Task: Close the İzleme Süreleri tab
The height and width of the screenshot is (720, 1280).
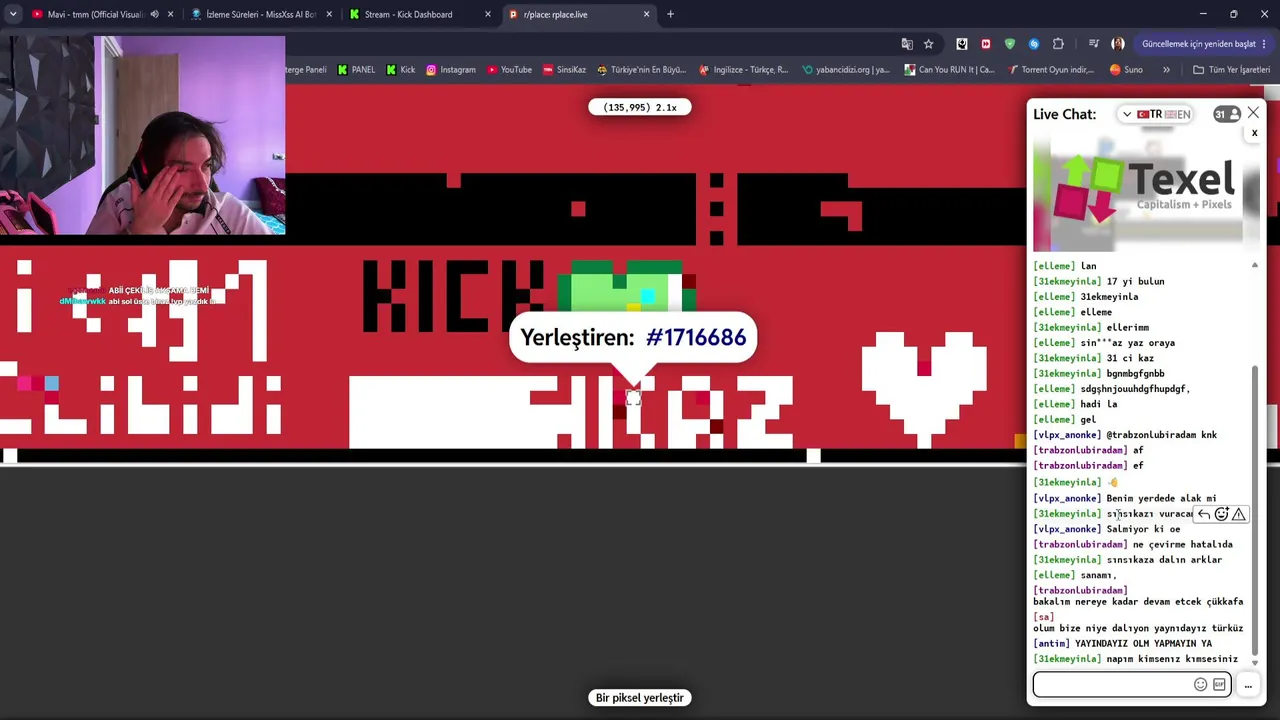Action: (329, 14)
